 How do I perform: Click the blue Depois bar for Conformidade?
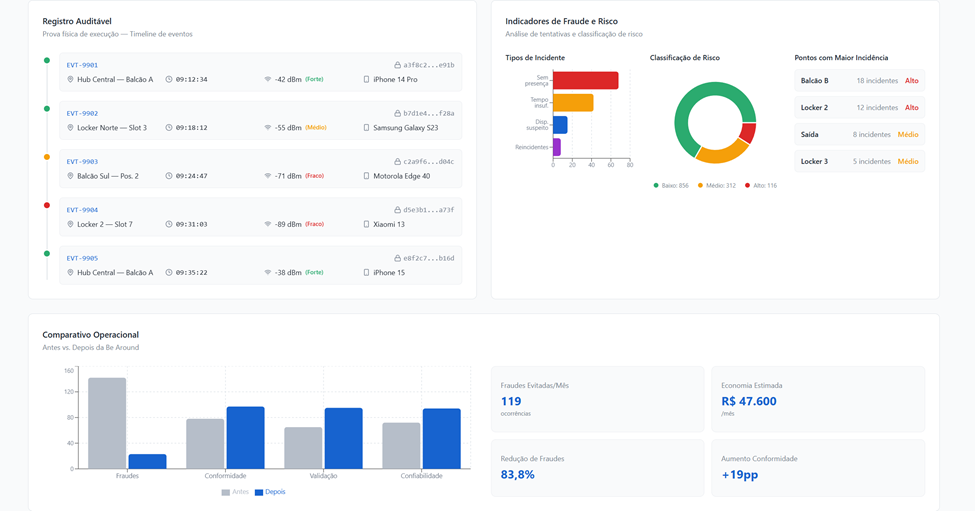(245, 438)
